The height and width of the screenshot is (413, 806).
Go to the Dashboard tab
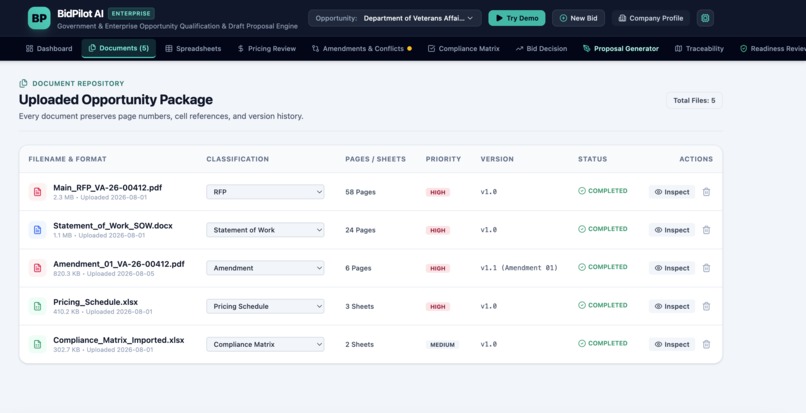[49, 48]
